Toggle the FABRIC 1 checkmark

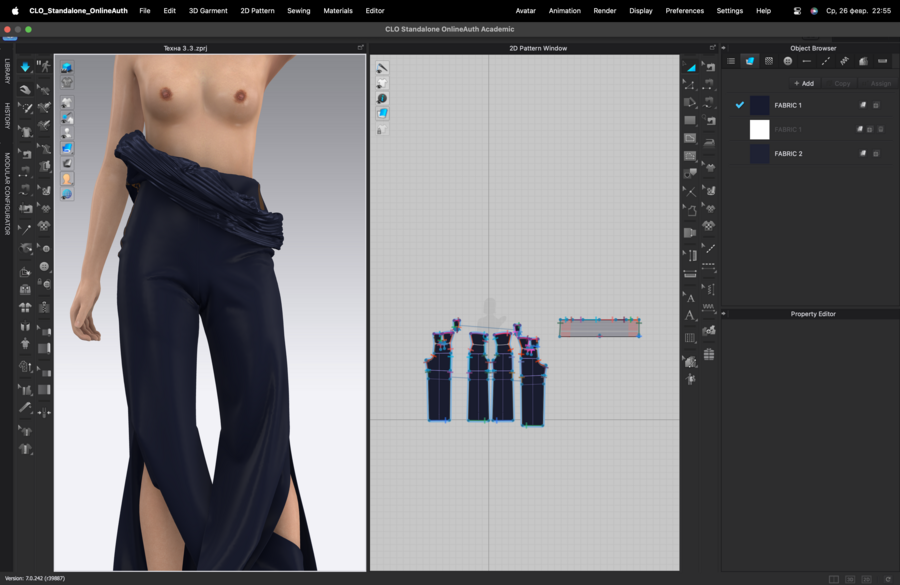click(x=740, y=105)
